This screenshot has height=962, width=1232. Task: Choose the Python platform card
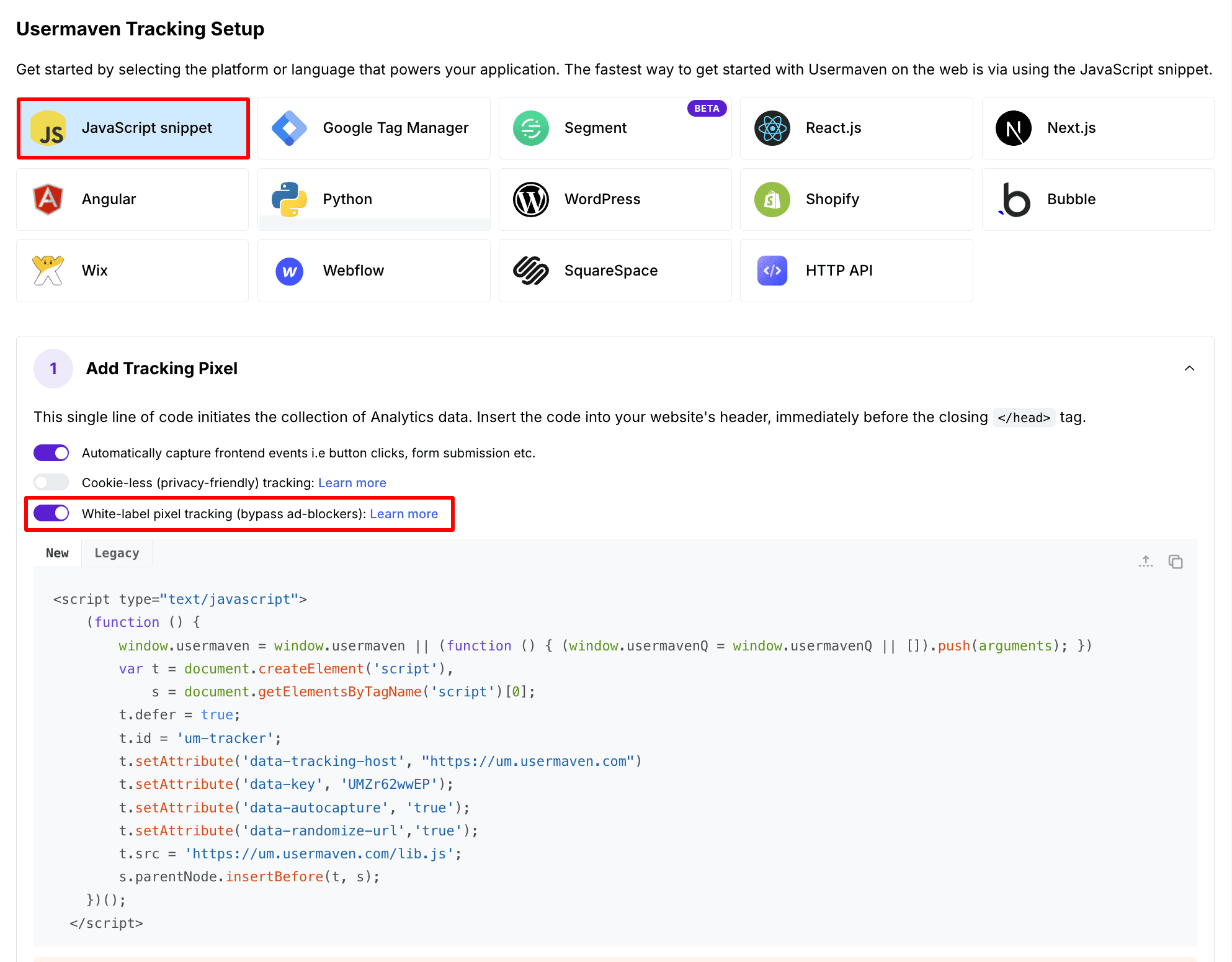pyautogui.click(x=373, y=200)
